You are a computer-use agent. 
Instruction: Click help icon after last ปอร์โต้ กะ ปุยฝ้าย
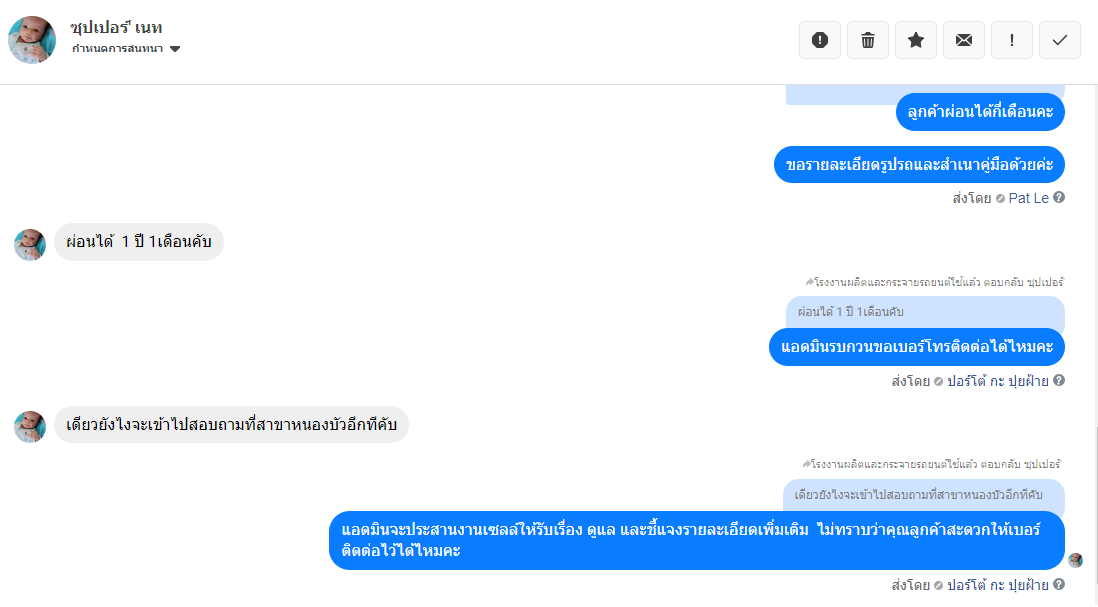pyautogui.click(x=1059, y=584)
